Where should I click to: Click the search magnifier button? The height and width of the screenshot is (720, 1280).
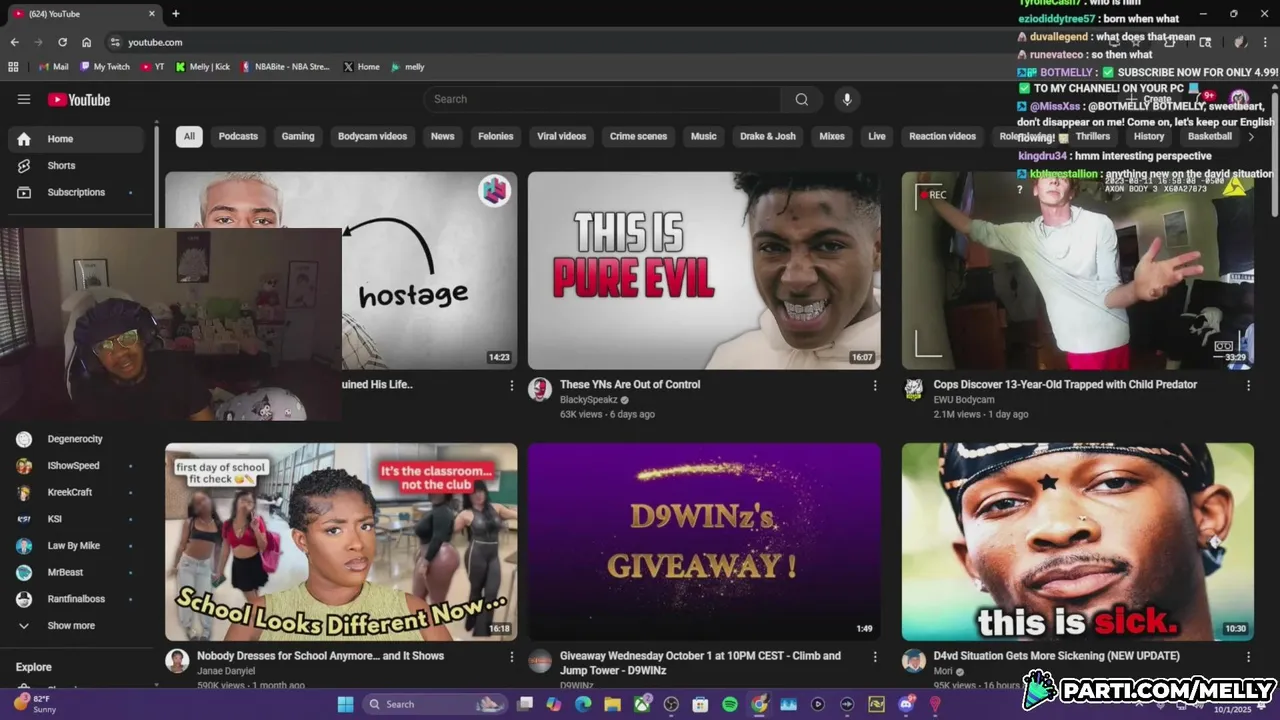click(802, 99)
